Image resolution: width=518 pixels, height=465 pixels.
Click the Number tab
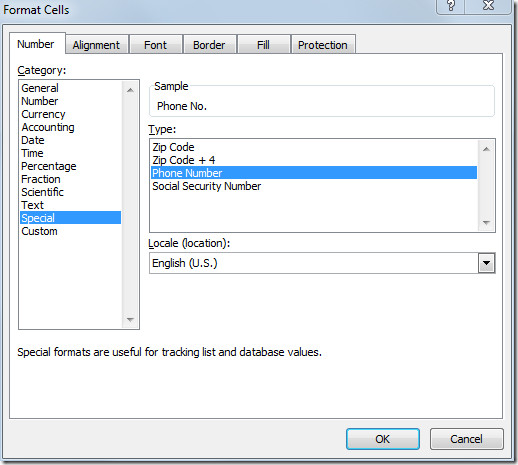(x=36, y=44)
